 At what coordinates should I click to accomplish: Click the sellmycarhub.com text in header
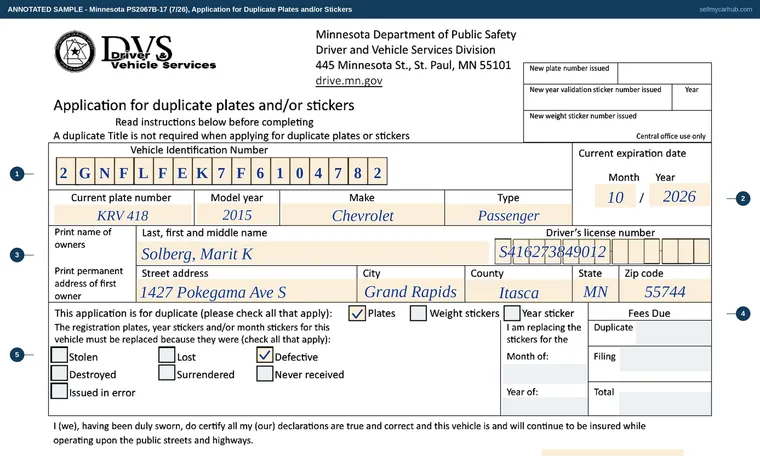[x=725, y=9]
